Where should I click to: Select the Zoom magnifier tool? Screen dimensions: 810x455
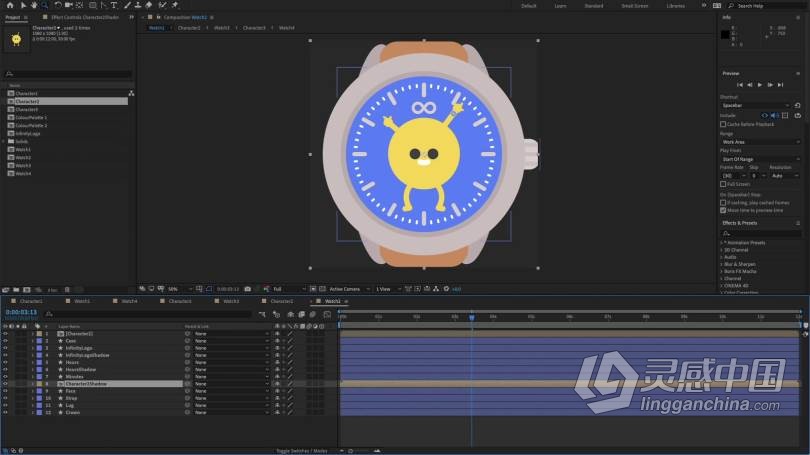(44, 5)
